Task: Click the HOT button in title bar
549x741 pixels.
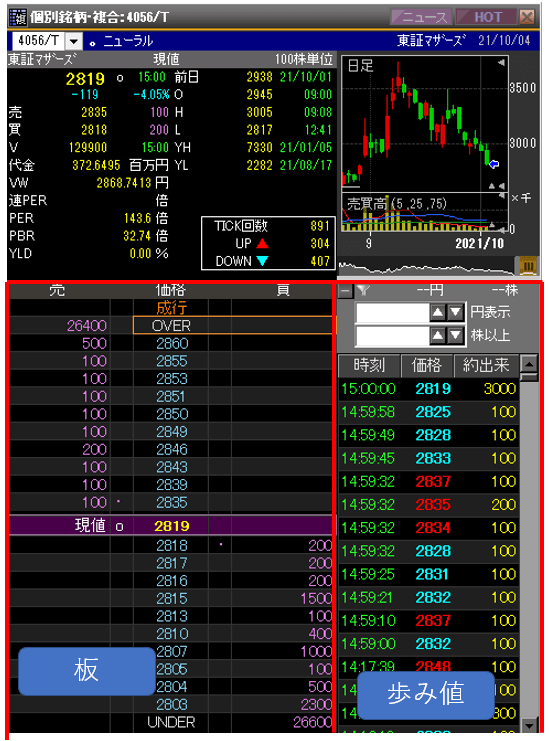Action: (486, 17)
